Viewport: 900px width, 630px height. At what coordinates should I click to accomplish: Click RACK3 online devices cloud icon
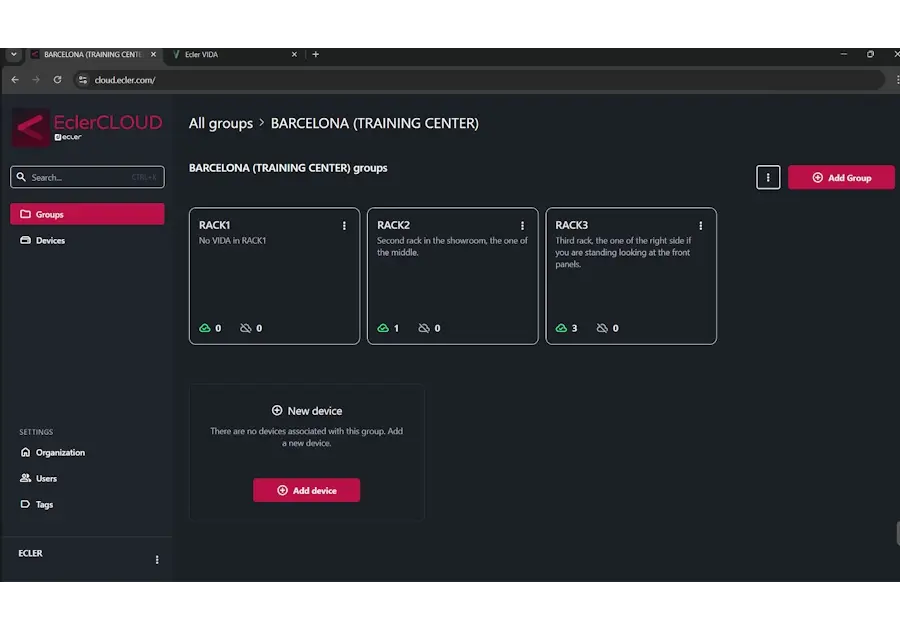click(x=561, y=328)
